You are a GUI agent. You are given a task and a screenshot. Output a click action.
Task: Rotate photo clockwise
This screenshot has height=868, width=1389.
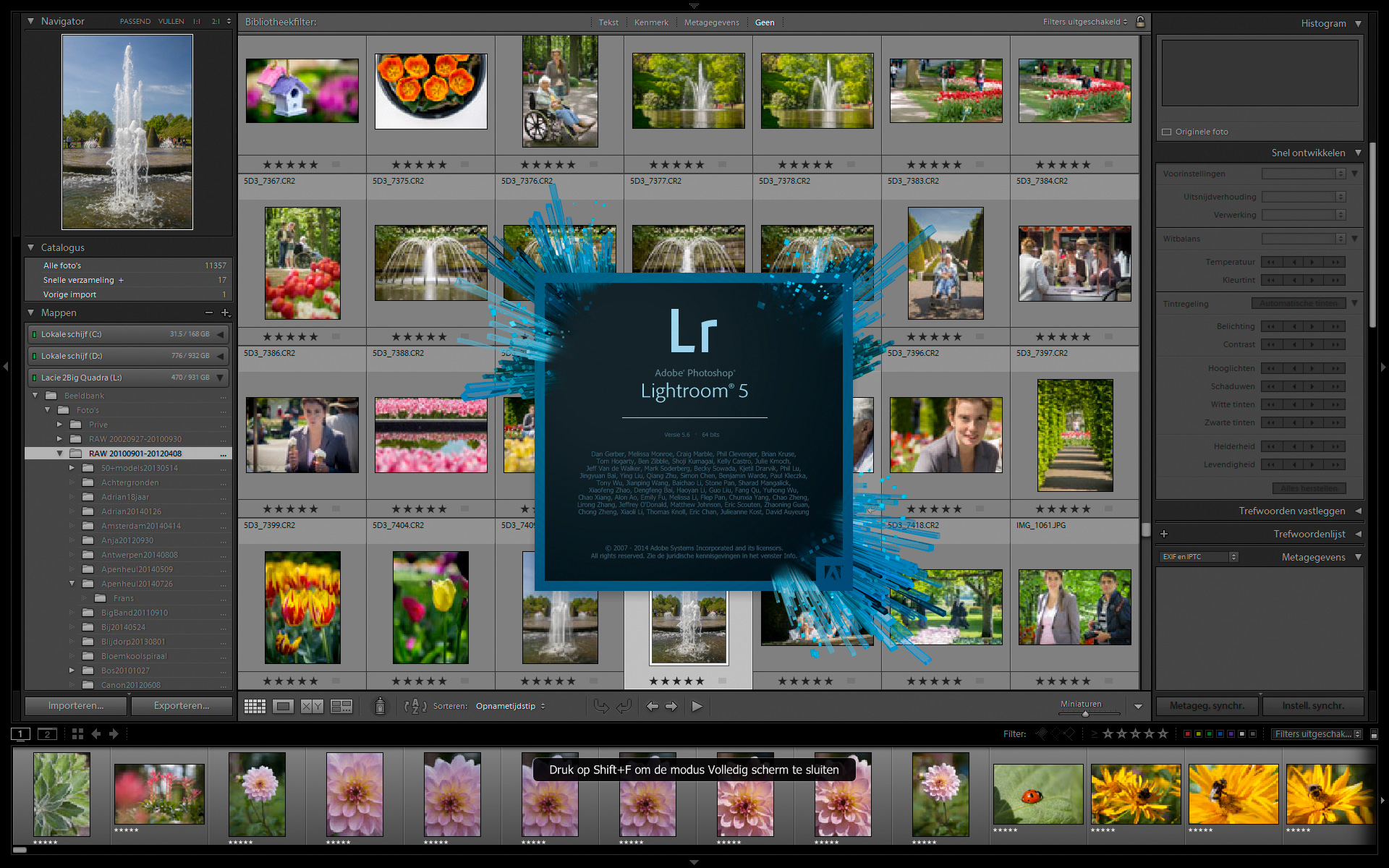coord(624,706)
